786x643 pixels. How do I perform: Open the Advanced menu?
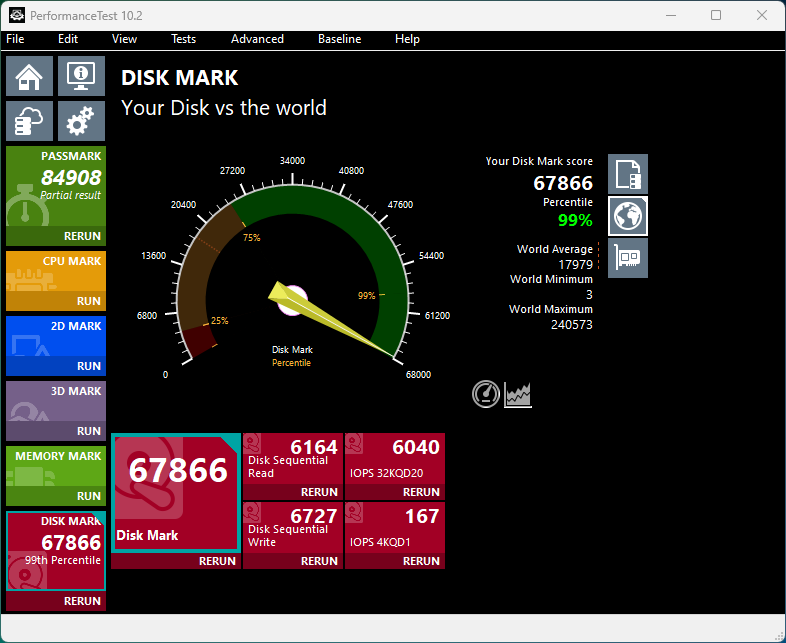(x=257, y=39)
